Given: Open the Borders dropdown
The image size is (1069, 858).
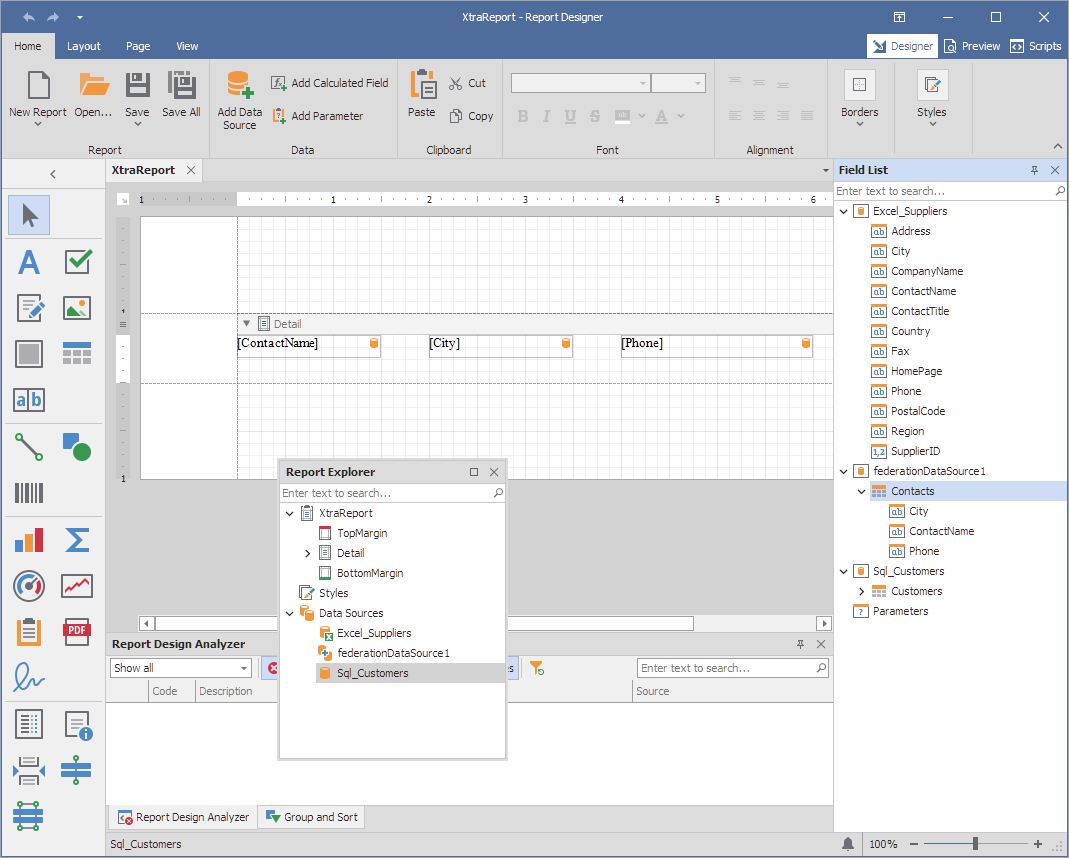Looking at the screenshot, I should [x=859, y=99].
